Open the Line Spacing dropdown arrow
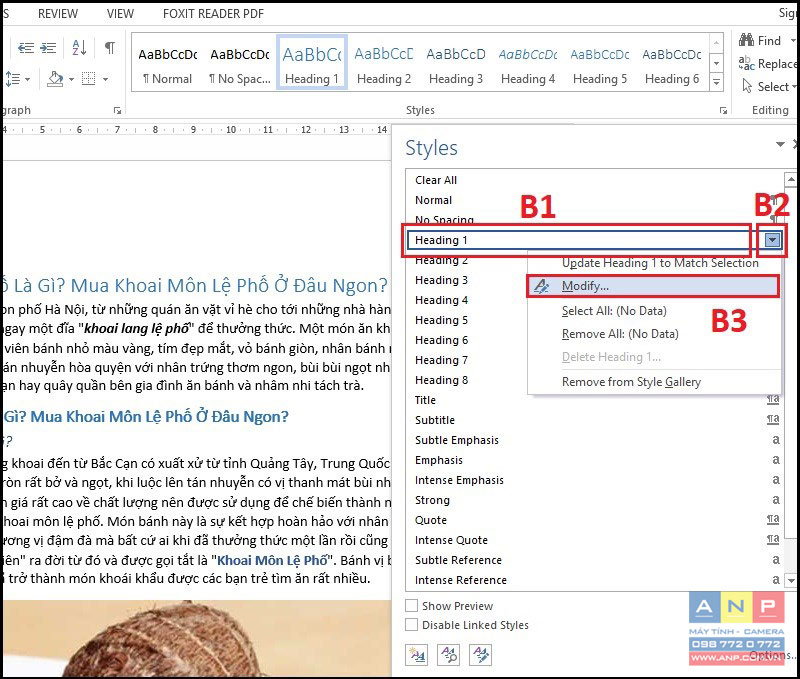 (27, 80)
